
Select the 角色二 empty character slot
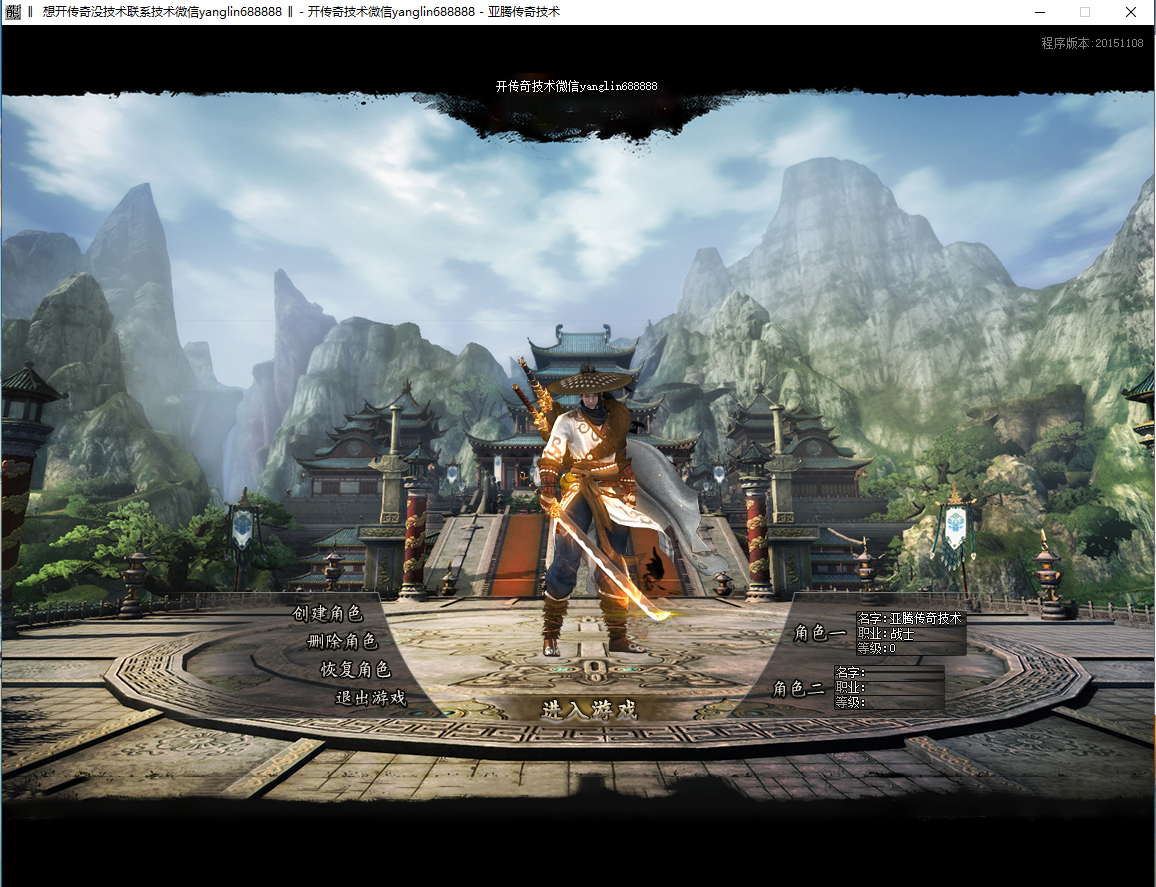click(x=798, y=689)
